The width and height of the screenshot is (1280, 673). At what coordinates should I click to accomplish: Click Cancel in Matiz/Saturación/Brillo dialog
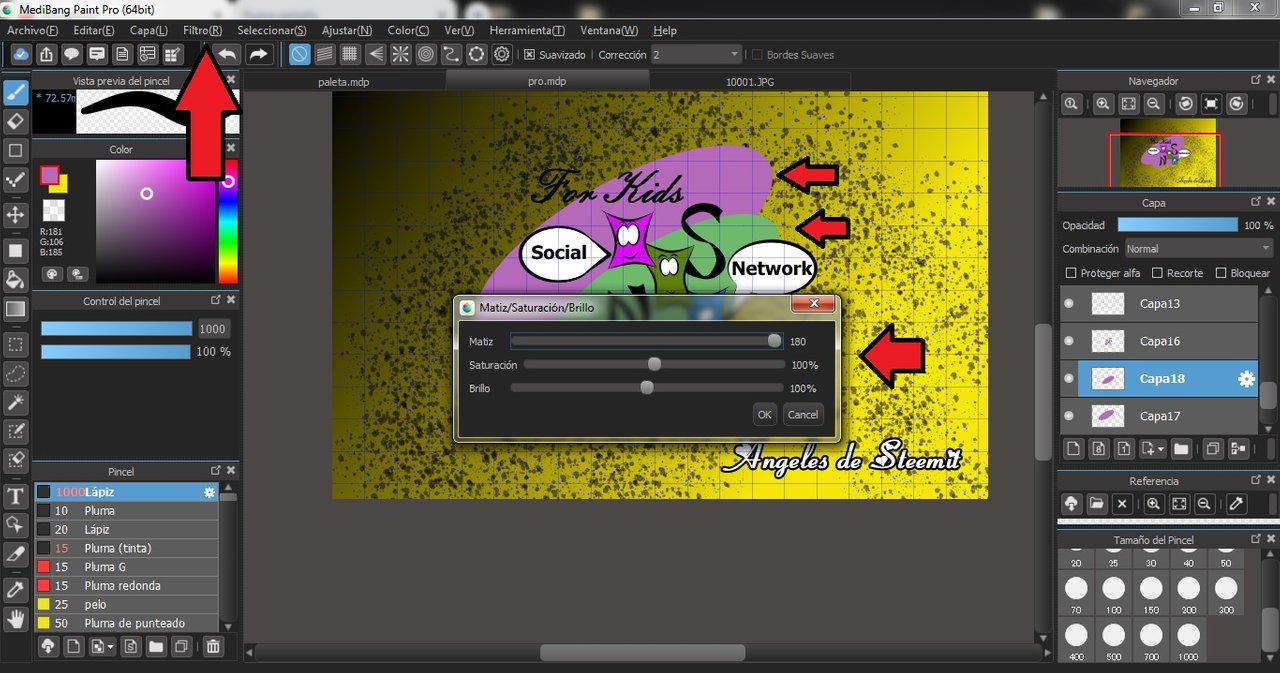tap(802, 414)
